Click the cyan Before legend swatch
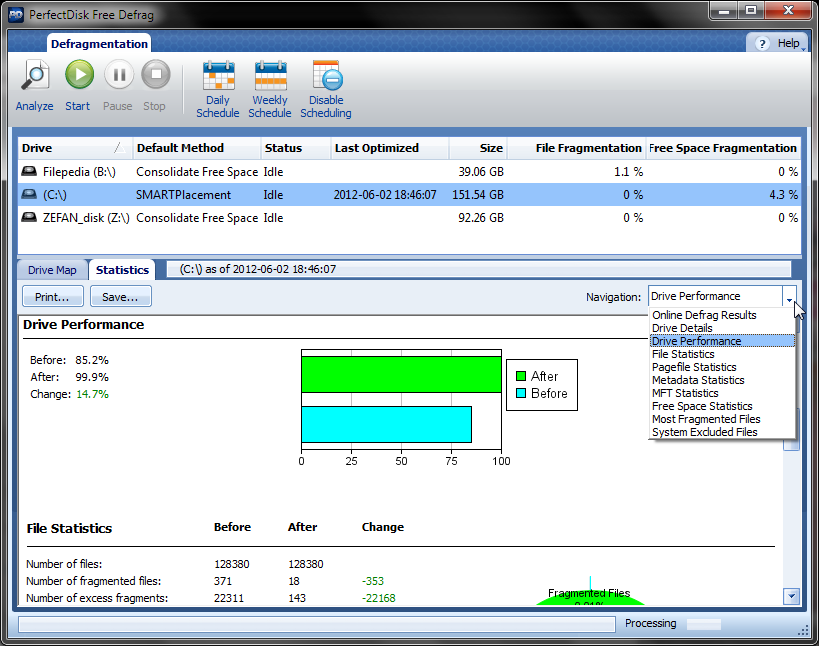819x646 pixels. pos(521,393)
